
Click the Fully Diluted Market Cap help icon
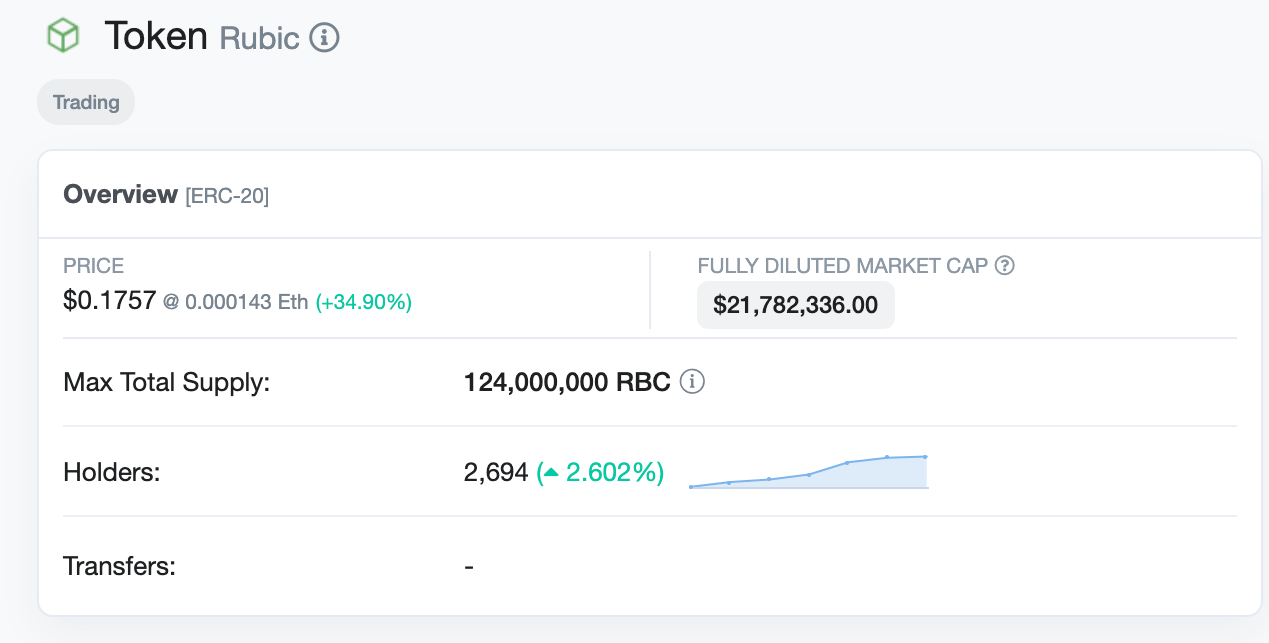coord(1006,266)
